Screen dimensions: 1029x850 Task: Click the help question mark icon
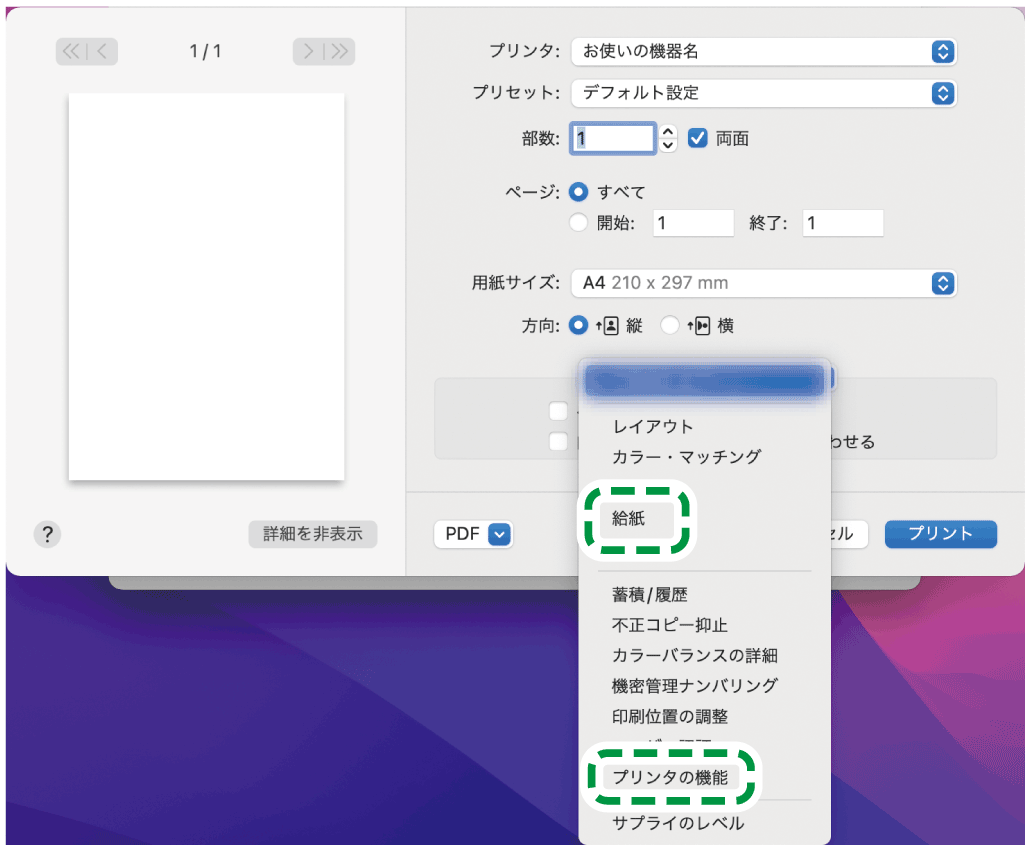(x=47, y=534)
